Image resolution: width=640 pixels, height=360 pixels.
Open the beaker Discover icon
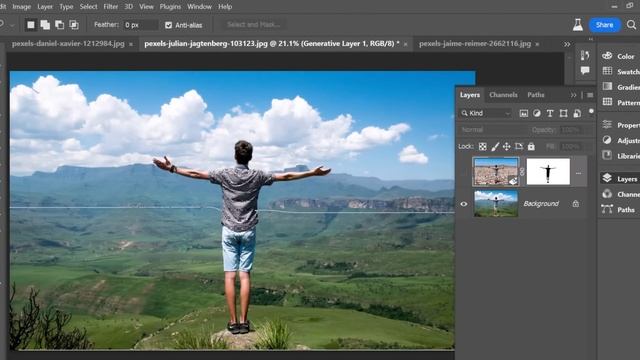578,24
